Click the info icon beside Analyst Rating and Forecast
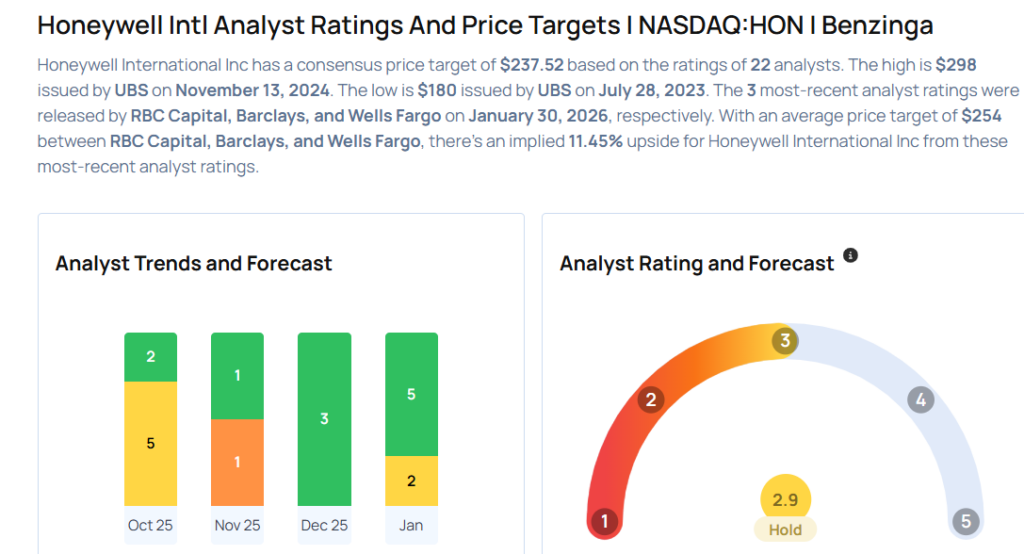This screenshot has width=1024, height=554. (851, 256)
